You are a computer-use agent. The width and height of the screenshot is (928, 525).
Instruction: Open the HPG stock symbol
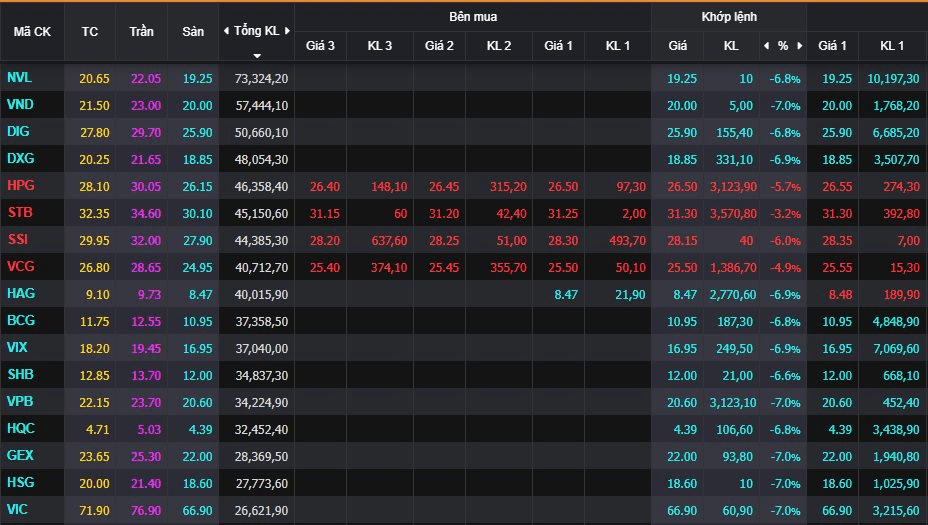pos(20,186)
